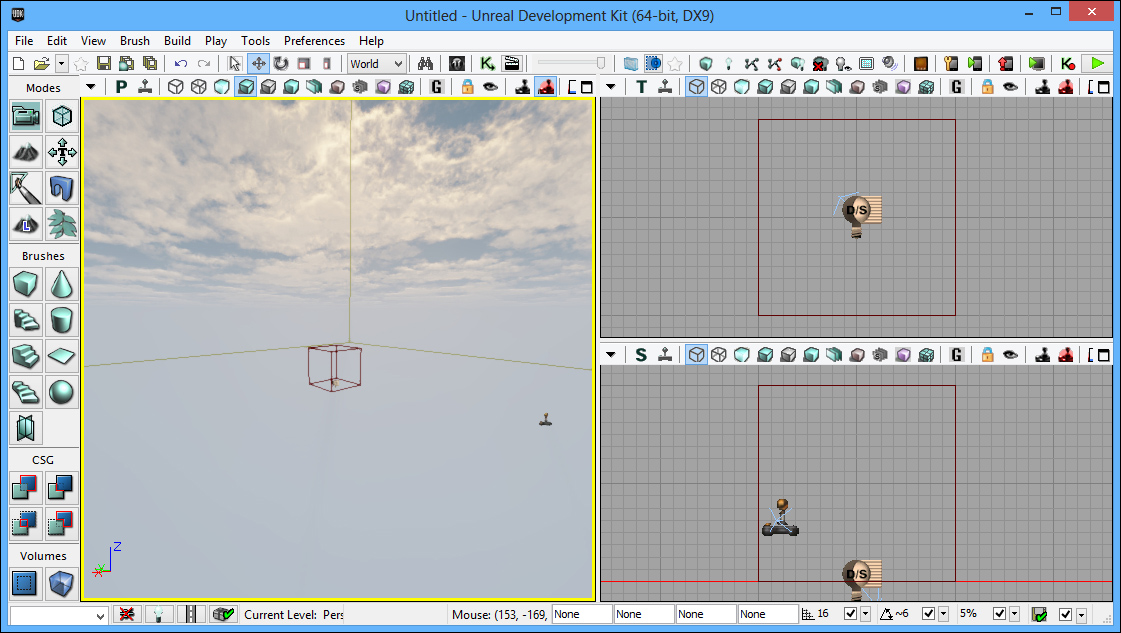1121x633 pixels.
Task: Select the Camera mode icon
Action: pos(26,117)
